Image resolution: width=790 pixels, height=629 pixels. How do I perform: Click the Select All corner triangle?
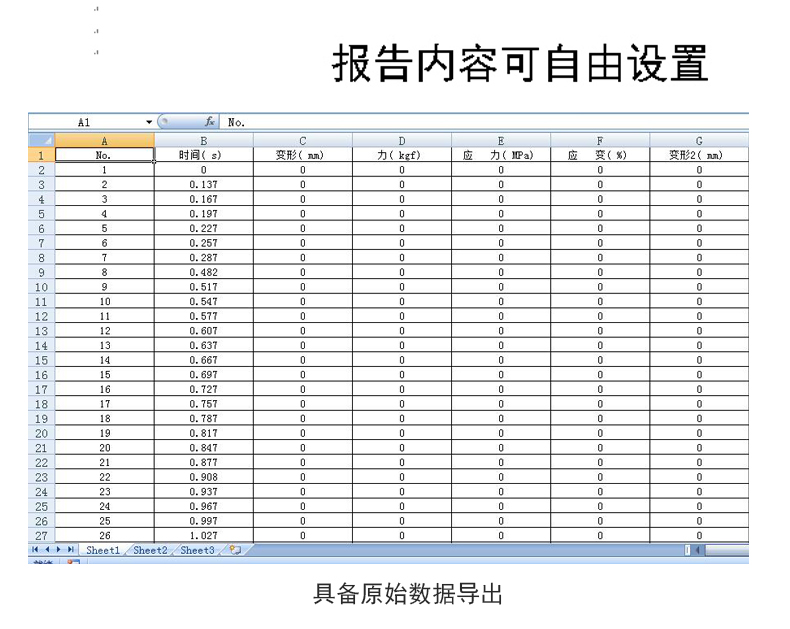tap(42, 141)
